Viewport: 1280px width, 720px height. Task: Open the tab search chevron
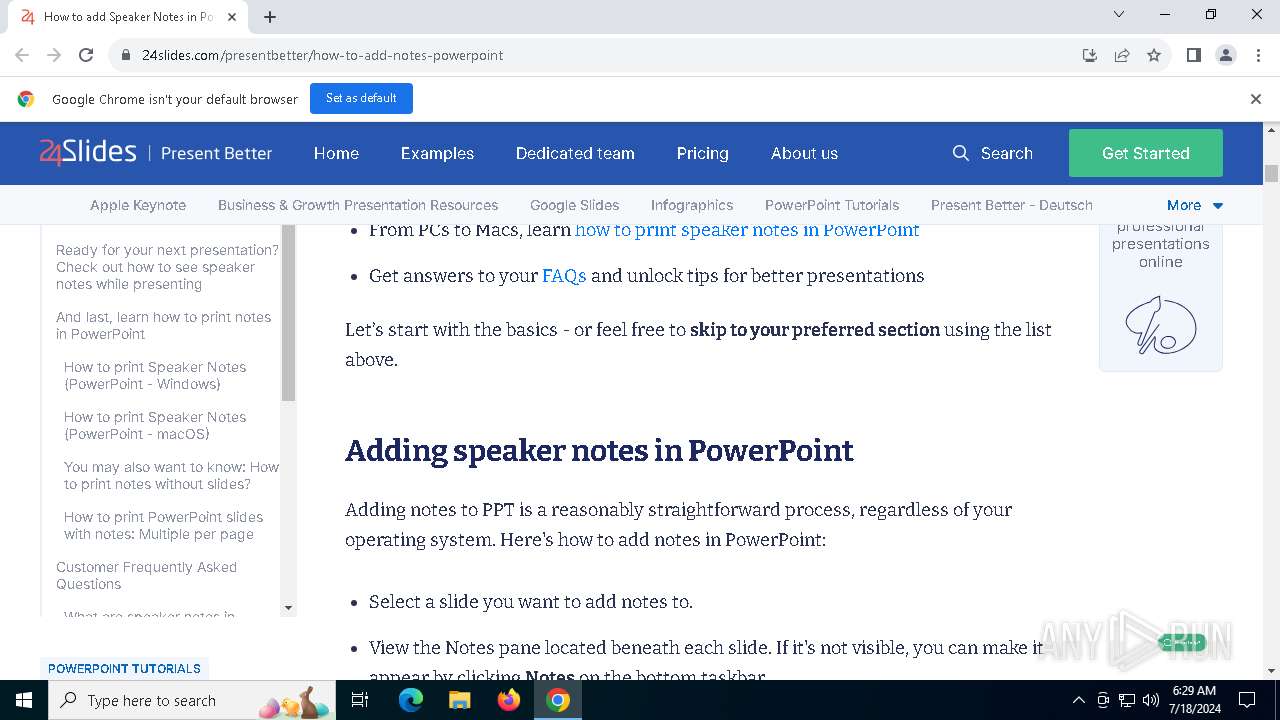pyautogui.click(x=1119, y=14)
